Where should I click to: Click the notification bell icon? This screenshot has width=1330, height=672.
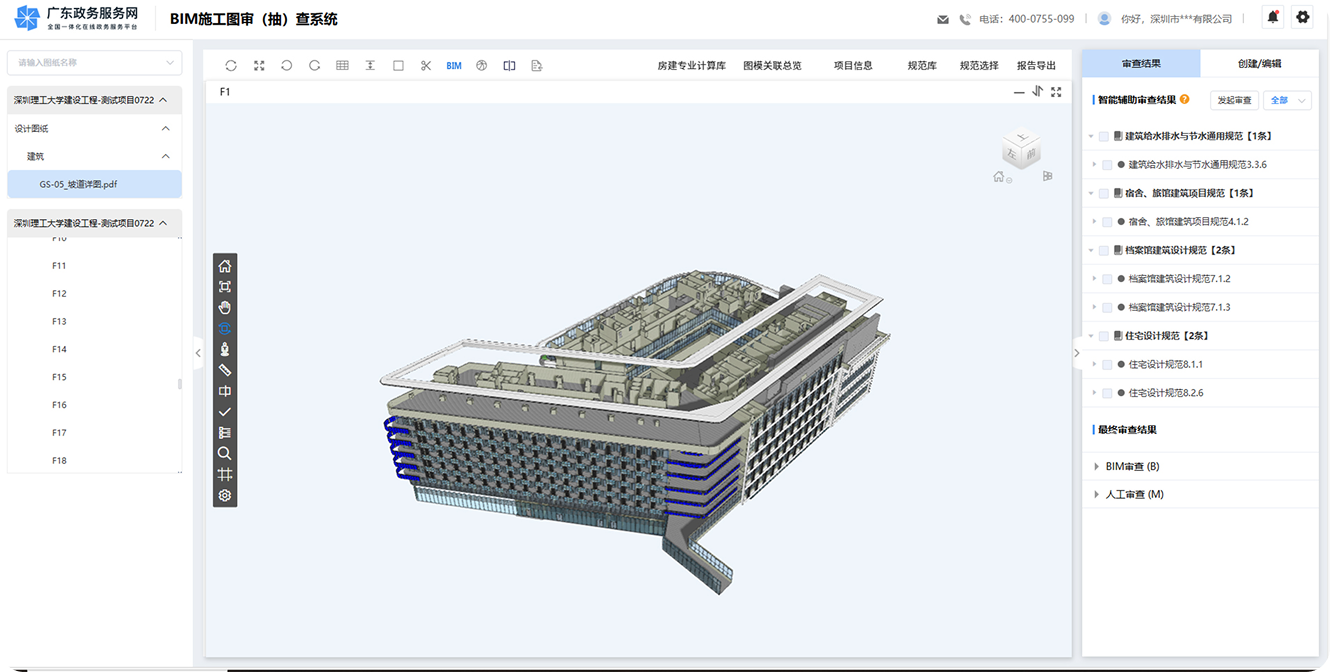(x=1273, y=17)
